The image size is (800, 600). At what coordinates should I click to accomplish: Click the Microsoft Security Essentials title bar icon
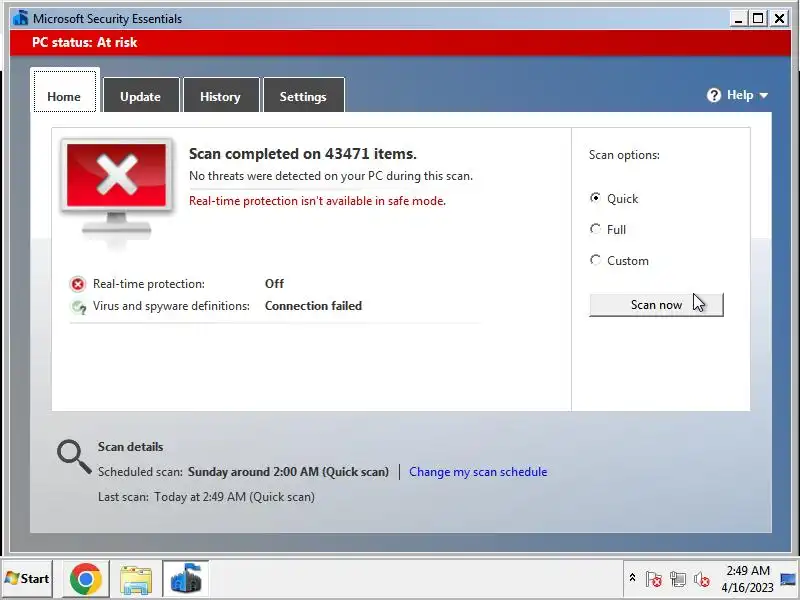[x=21, y=18]
